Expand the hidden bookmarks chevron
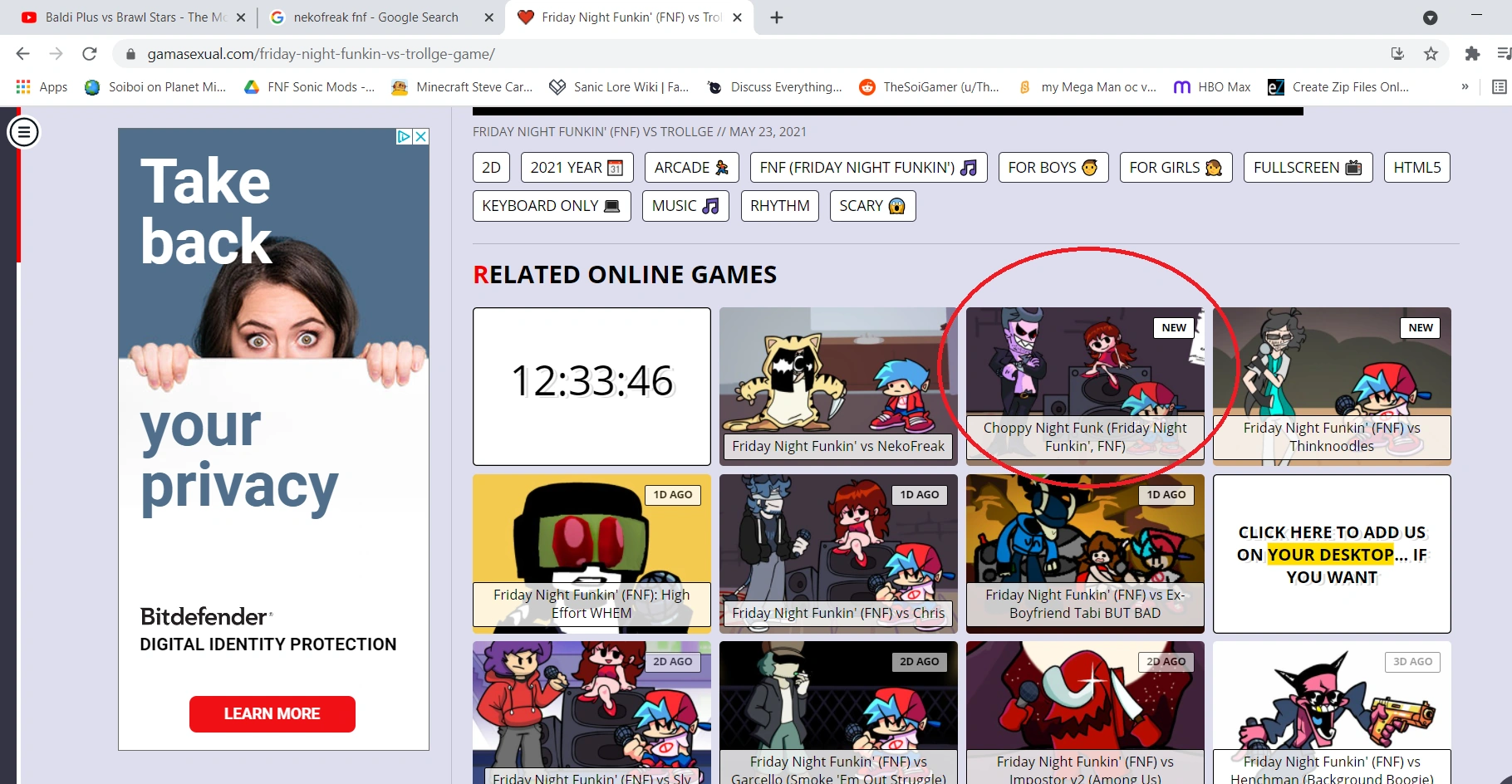 click(1464, 87)
